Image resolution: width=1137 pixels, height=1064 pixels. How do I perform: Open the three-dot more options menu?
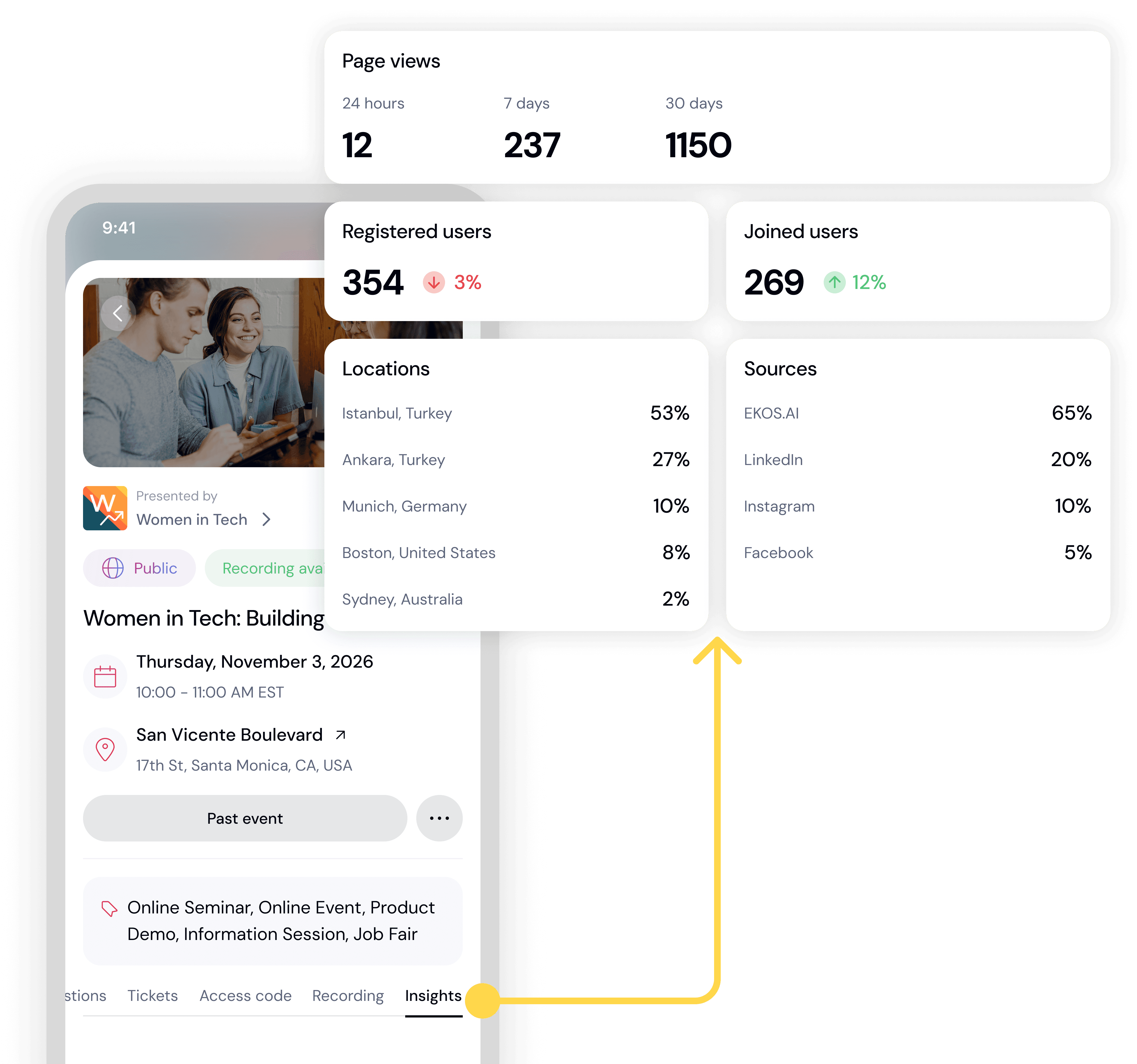[439, 818]
